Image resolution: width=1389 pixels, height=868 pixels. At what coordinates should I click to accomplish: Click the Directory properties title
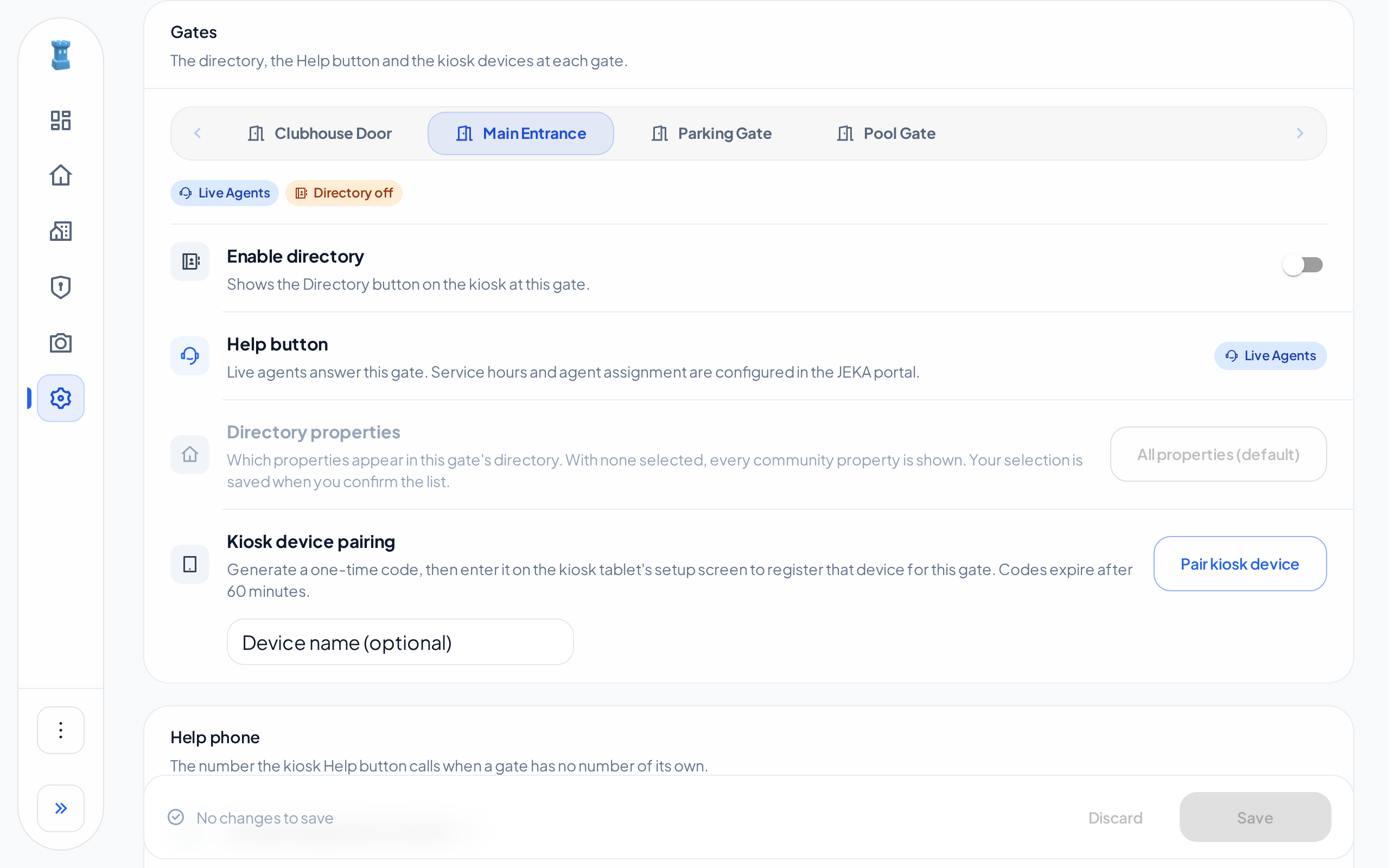pyautogui.click(x=314, y=432)
